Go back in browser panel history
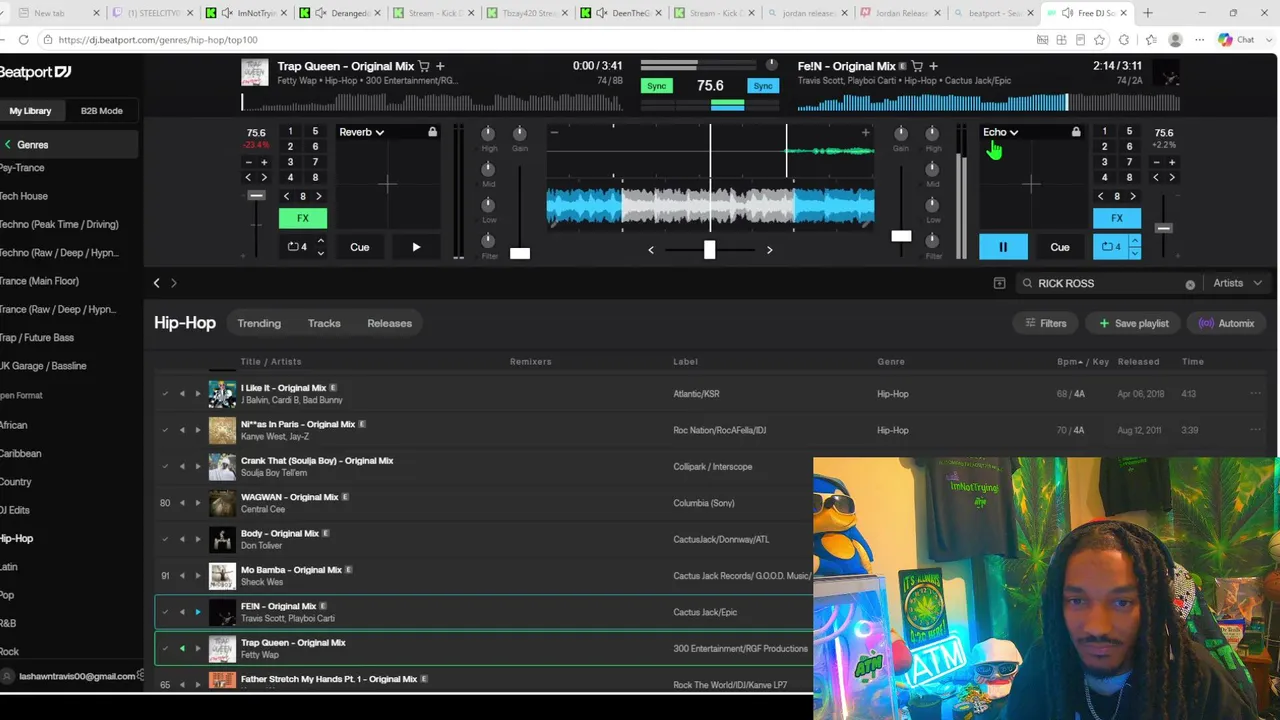This screenshot has height=720, width=1280. pos(156,283)
